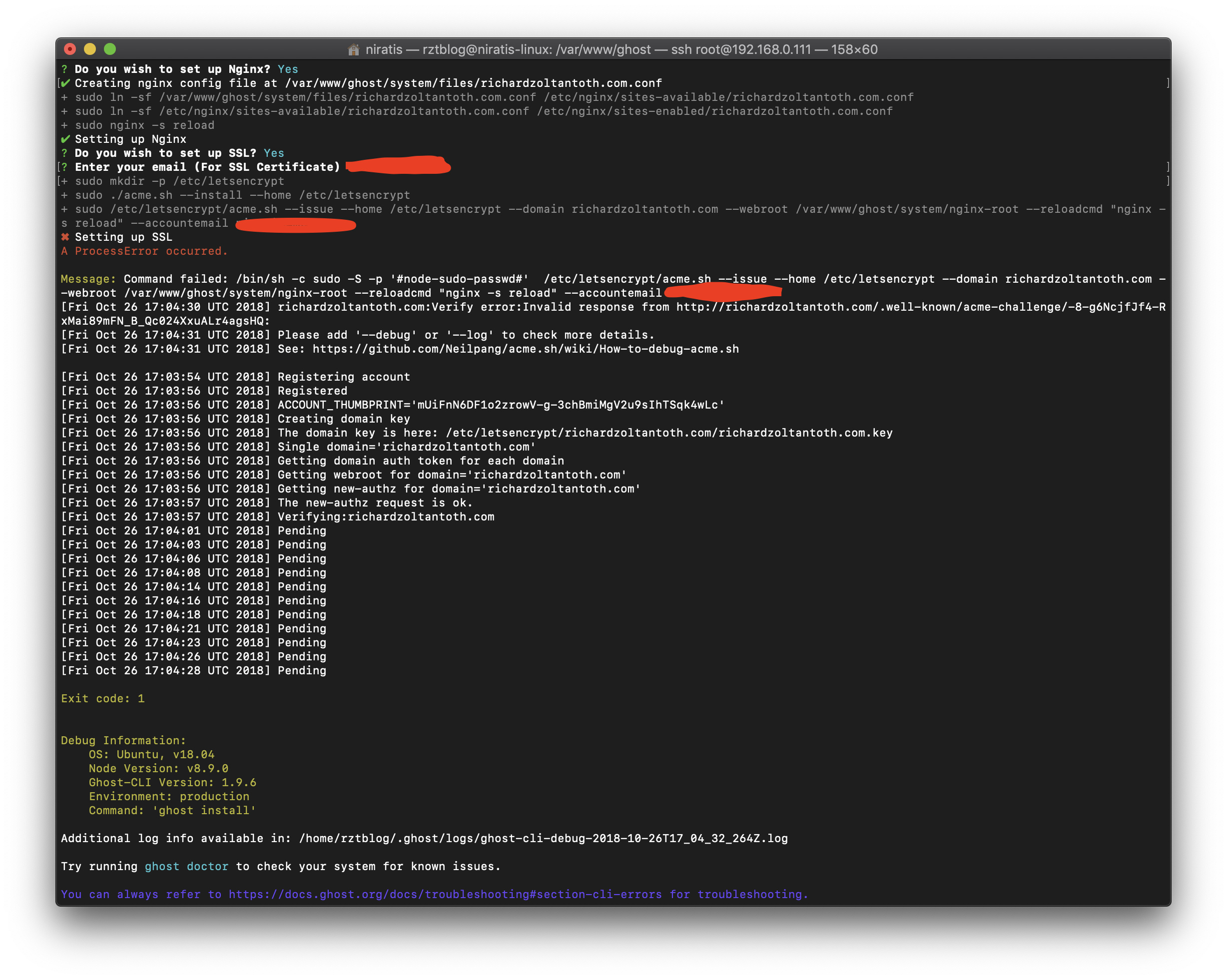Click the 'sudo nginx -s reload' line
1227x980 pixels.
click(x=138, y=125)
